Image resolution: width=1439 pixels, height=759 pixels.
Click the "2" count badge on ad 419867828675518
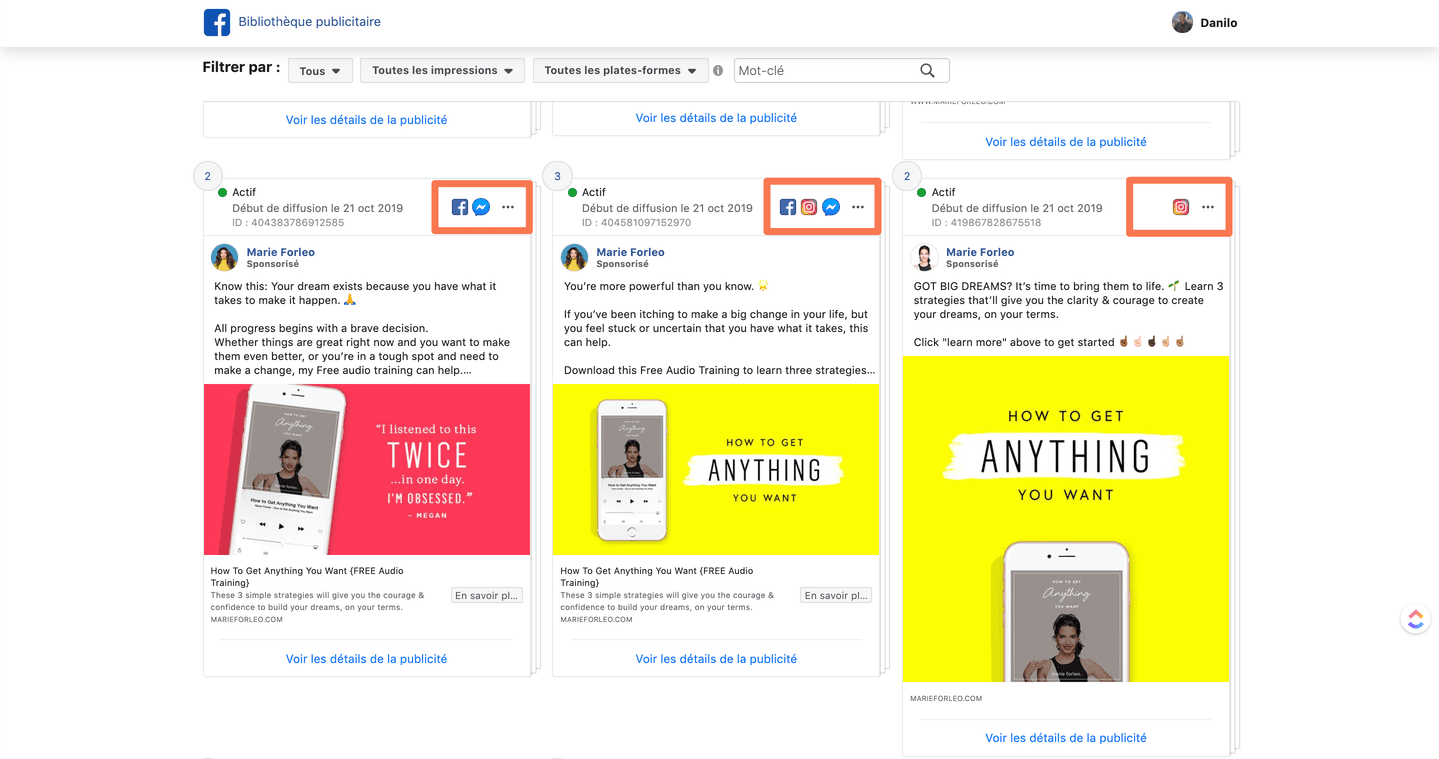907,177
